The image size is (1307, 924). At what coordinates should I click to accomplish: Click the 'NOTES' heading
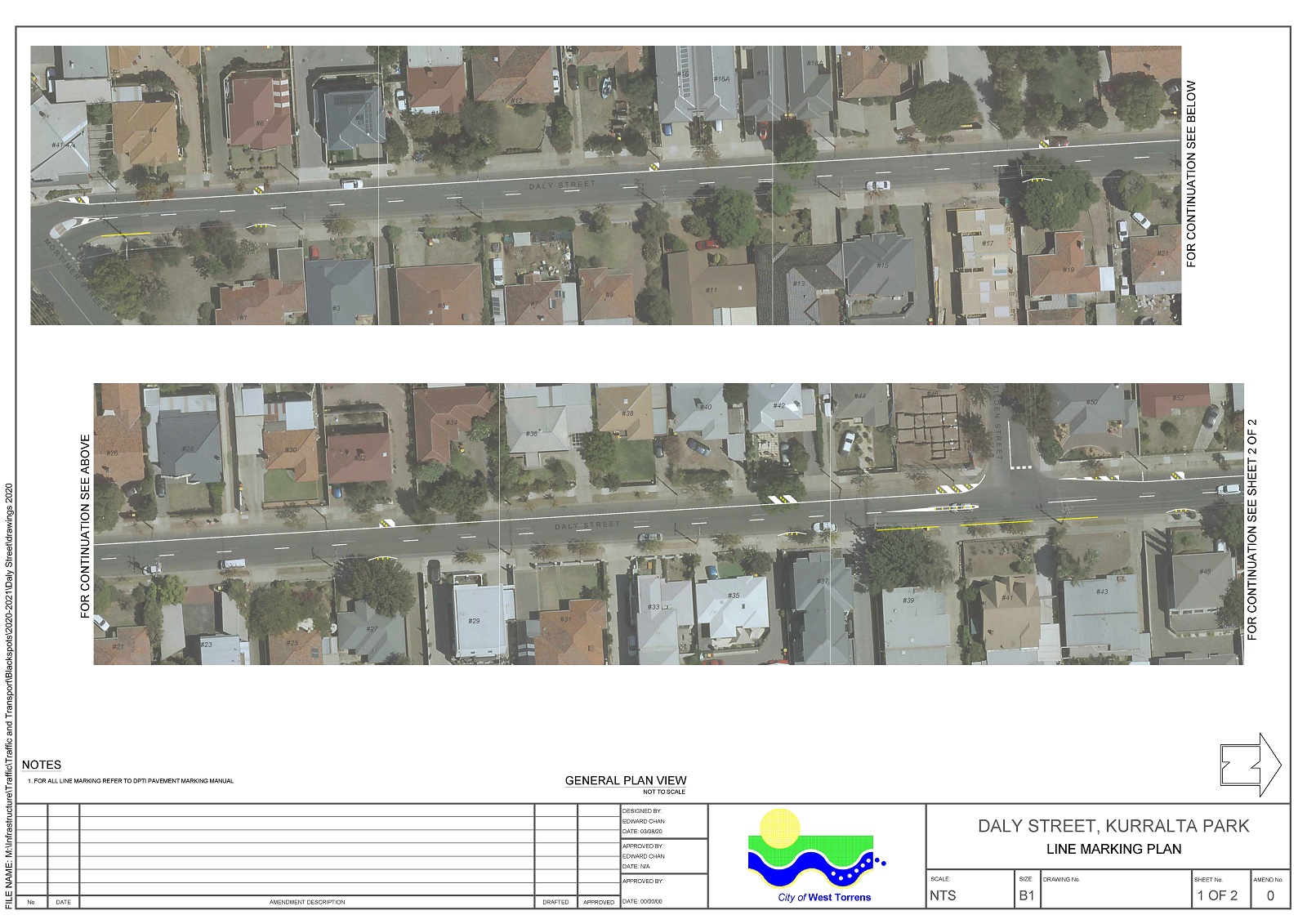[42, 765]
